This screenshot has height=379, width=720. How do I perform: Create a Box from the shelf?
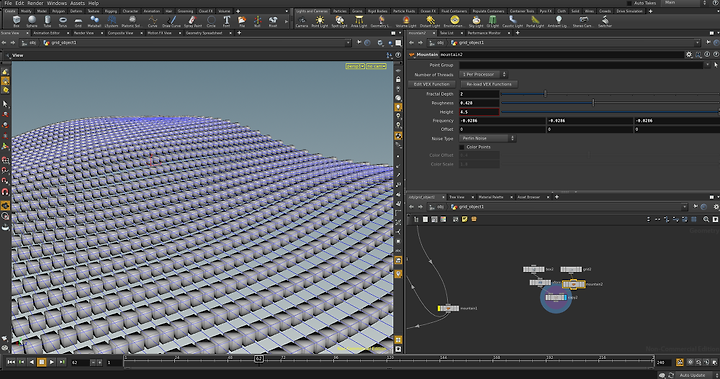pyautogui.click(x=17, y=21)
